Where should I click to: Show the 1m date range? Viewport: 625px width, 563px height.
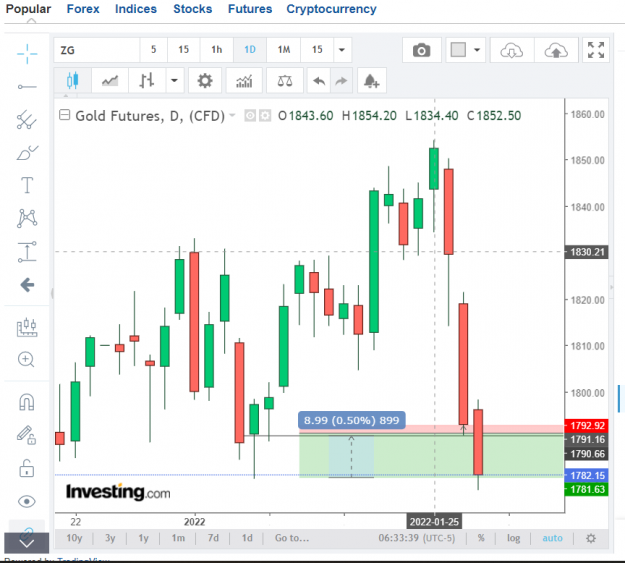(x=178, y=538)
